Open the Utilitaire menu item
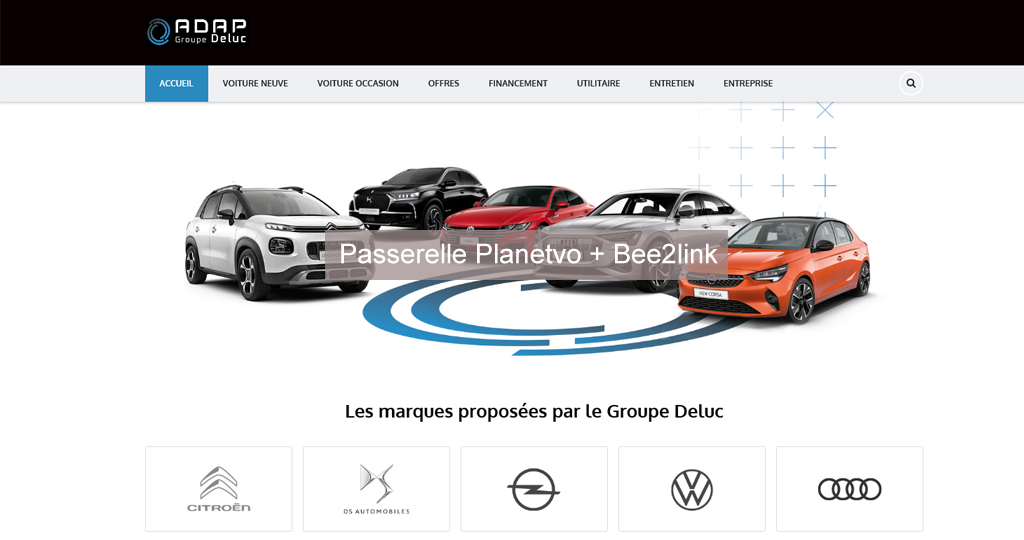Image resolution: width=1024 pixels, height=540 pixels. pyautogui.click(x=598, y=84)
